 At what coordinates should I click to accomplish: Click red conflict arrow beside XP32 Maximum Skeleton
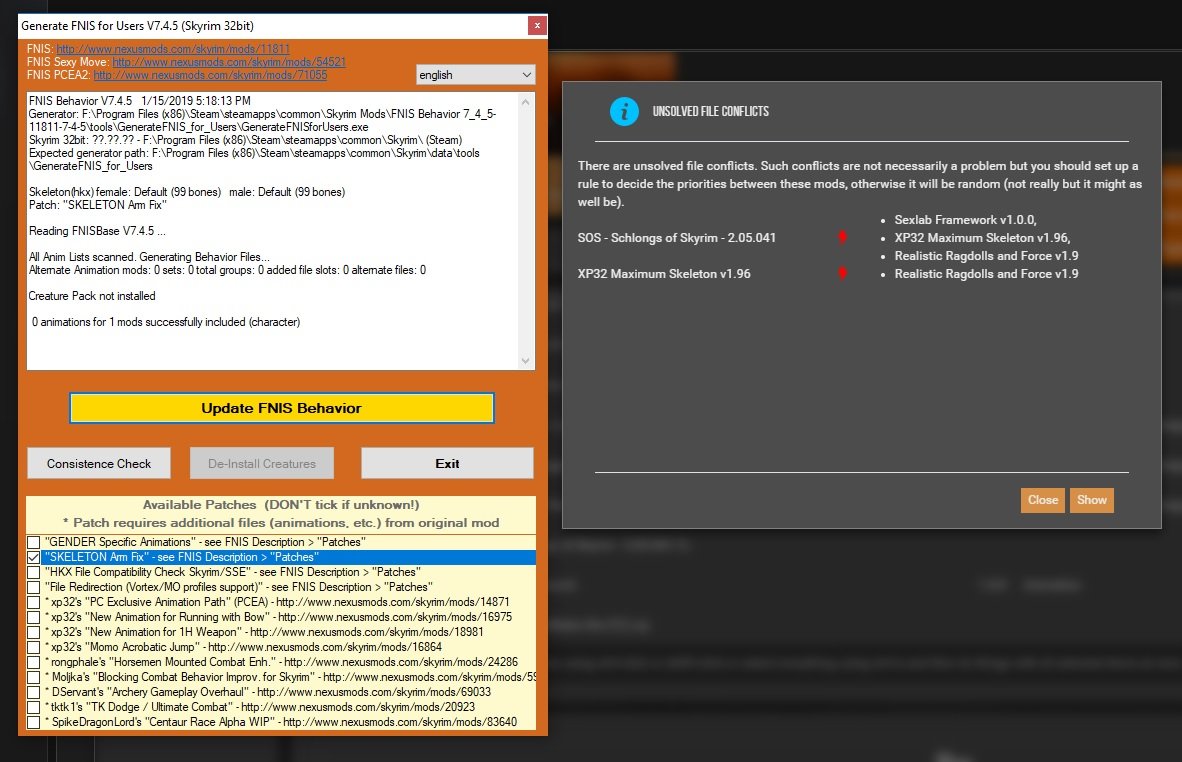(842, 274)
